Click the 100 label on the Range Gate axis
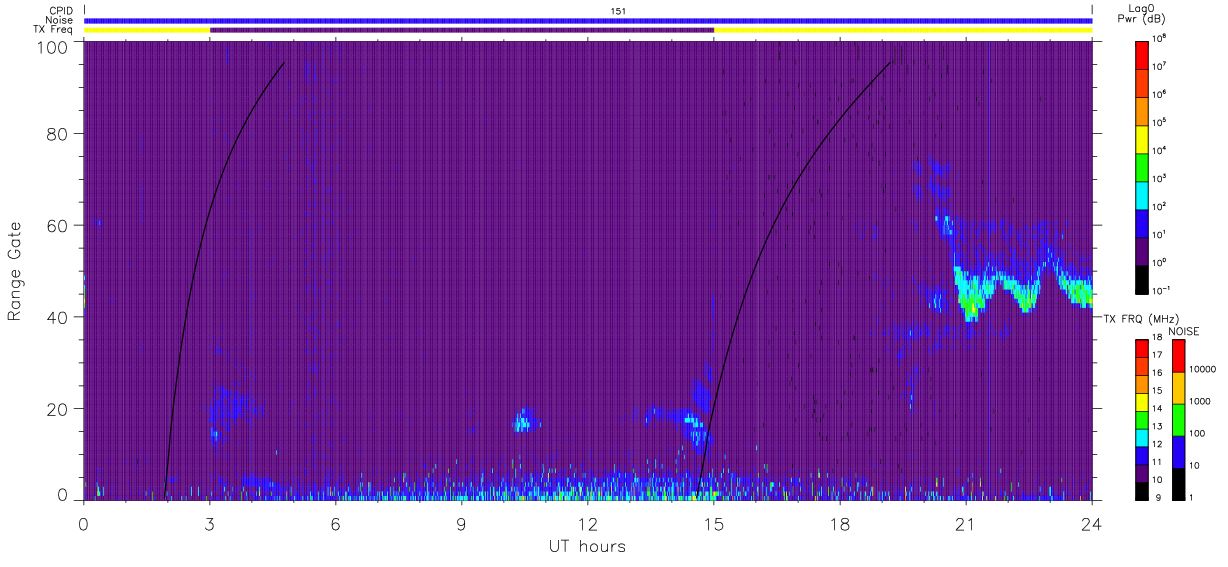Viewport: 1228px width, 567px height. click(x=54, y=47)
